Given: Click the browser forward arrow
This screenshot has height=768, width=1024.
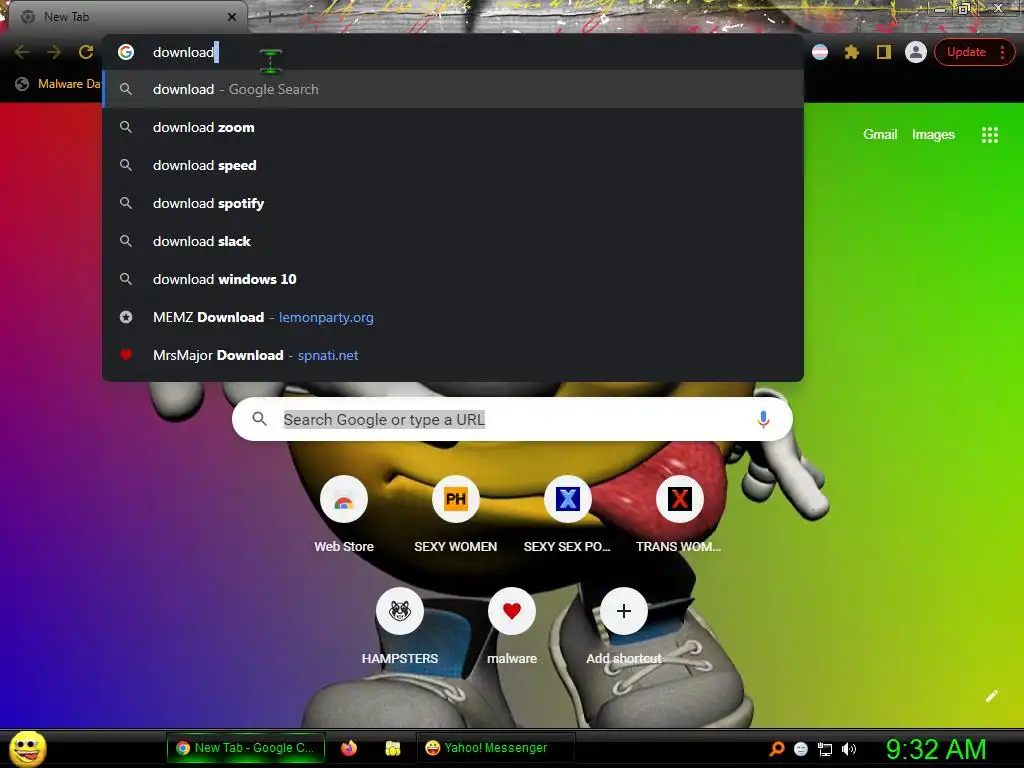Looking at the screenshot, I should coord(54,52).
